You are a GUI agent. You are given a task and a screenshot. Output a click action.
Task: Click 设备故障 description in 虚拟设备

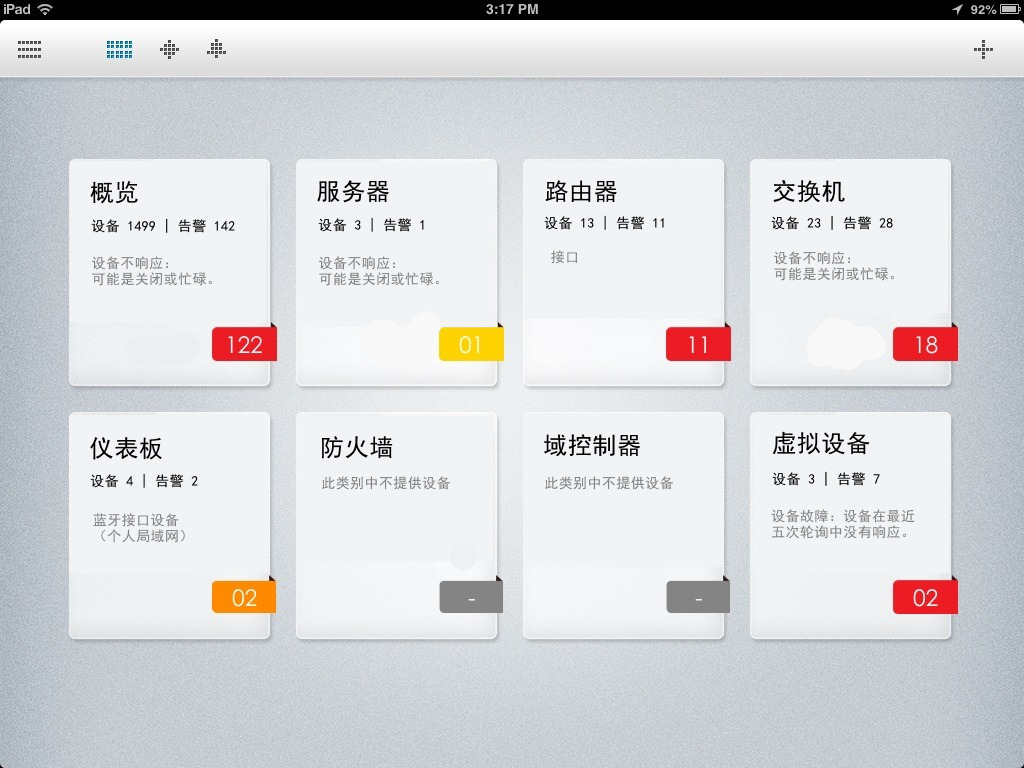[843, 524]
